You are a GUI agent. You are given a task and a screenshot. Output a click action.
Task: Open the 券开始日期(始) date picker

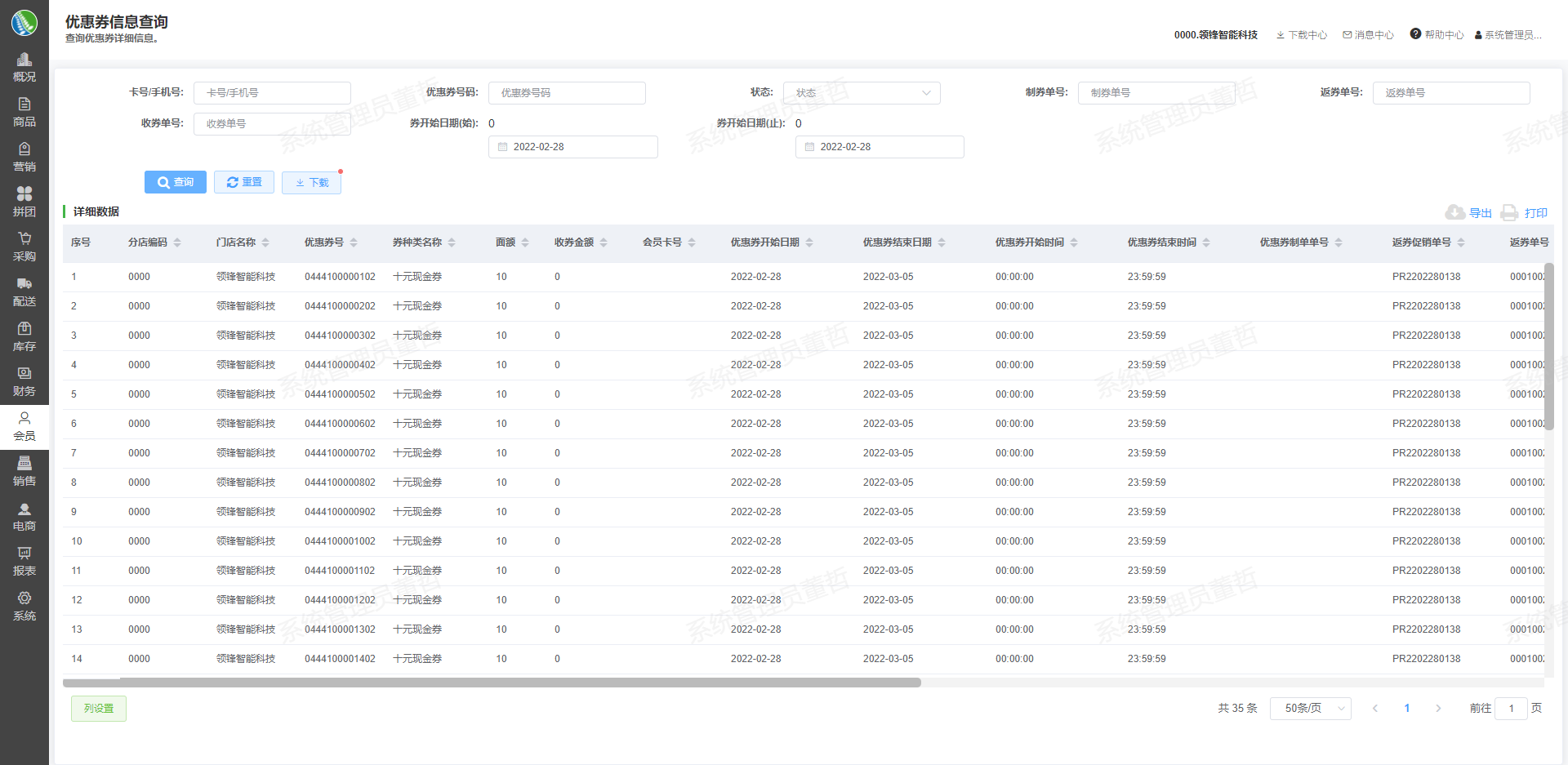572,147
